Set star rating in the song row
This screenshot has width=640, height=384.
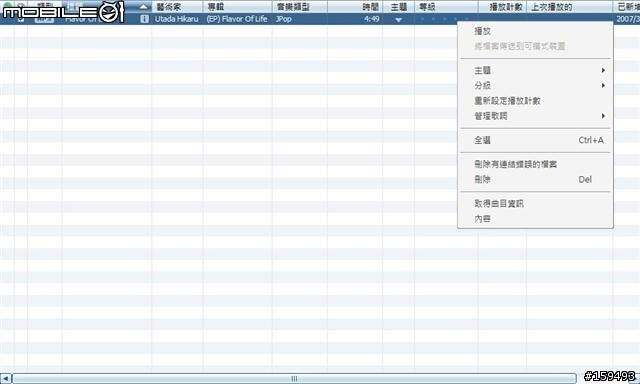445,19
